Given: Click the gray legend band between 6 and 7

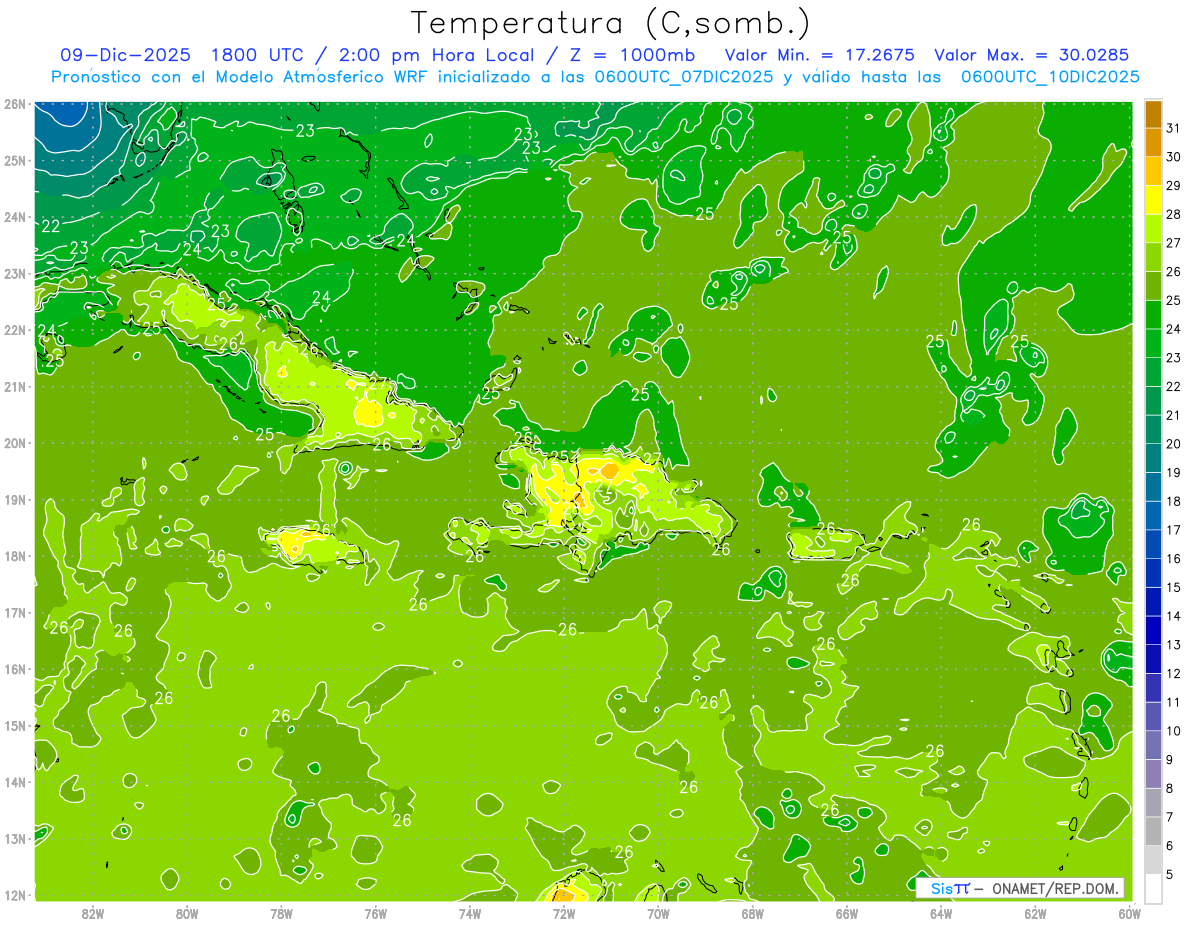Looking at the screenshot, I should (x=1153, y=832).
